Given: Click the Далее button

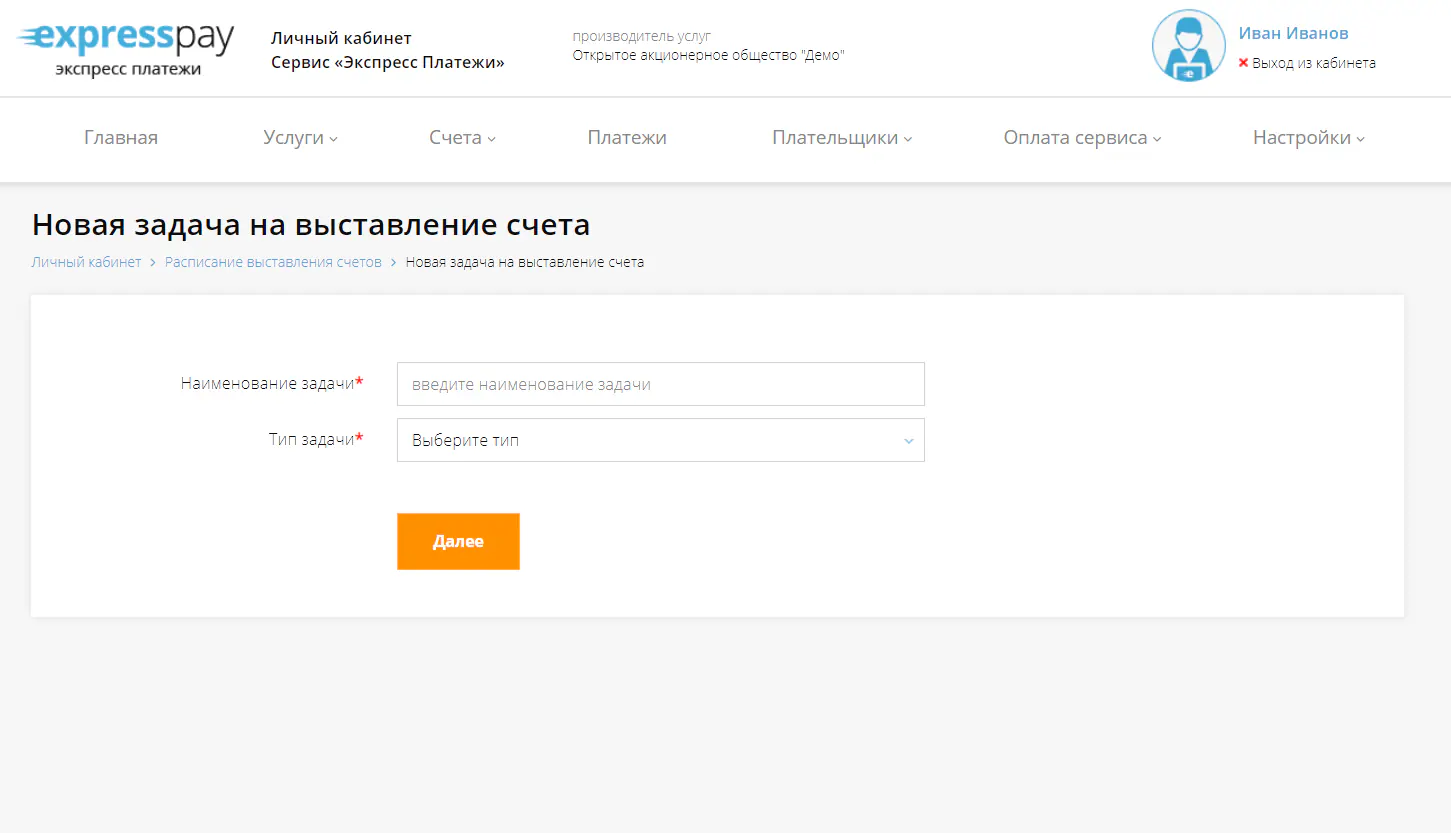Looking at the screenshot, I should pyautogui.click(x=458, y=541).
